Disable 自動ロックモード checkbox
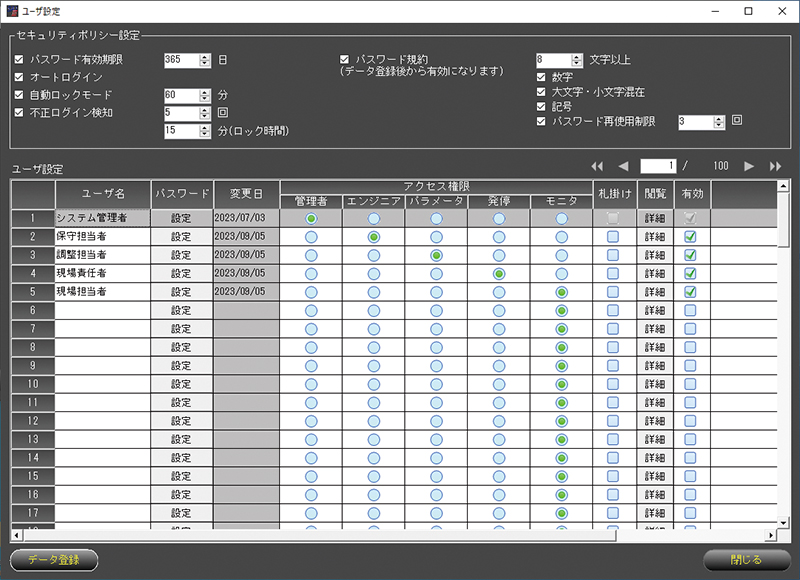This screenshot has height=580, width=800. [x=19, y=95]
